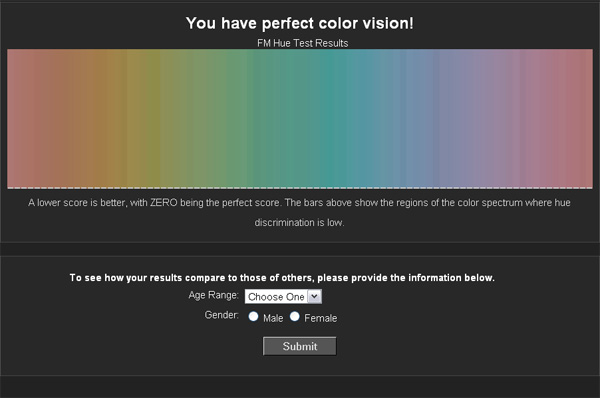Click the Submit button
Screen dimensions: 600x398
(300, 346)
